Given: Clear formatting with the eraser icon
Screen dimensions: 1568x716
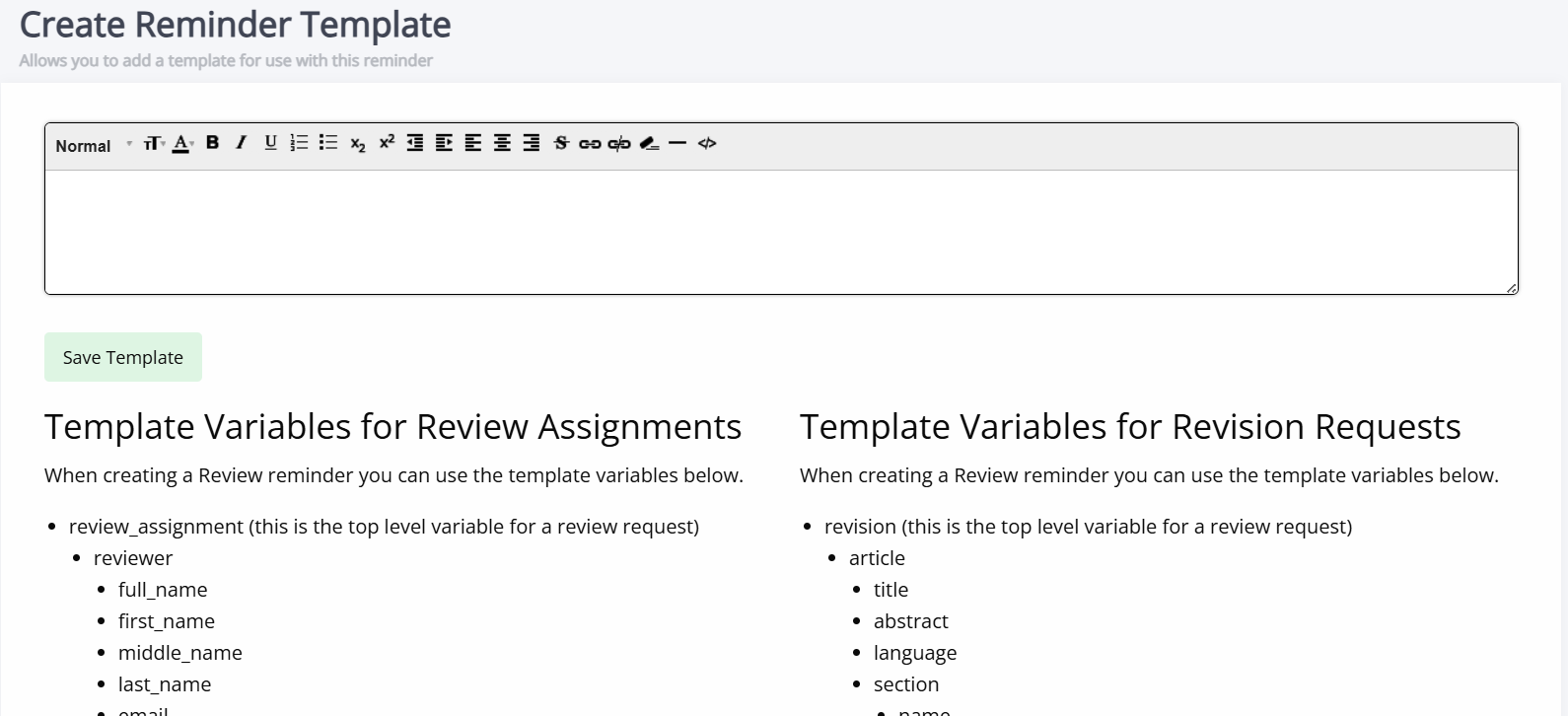Looking at the screenshot, I should pyautogui.click(x=649, y=144).
